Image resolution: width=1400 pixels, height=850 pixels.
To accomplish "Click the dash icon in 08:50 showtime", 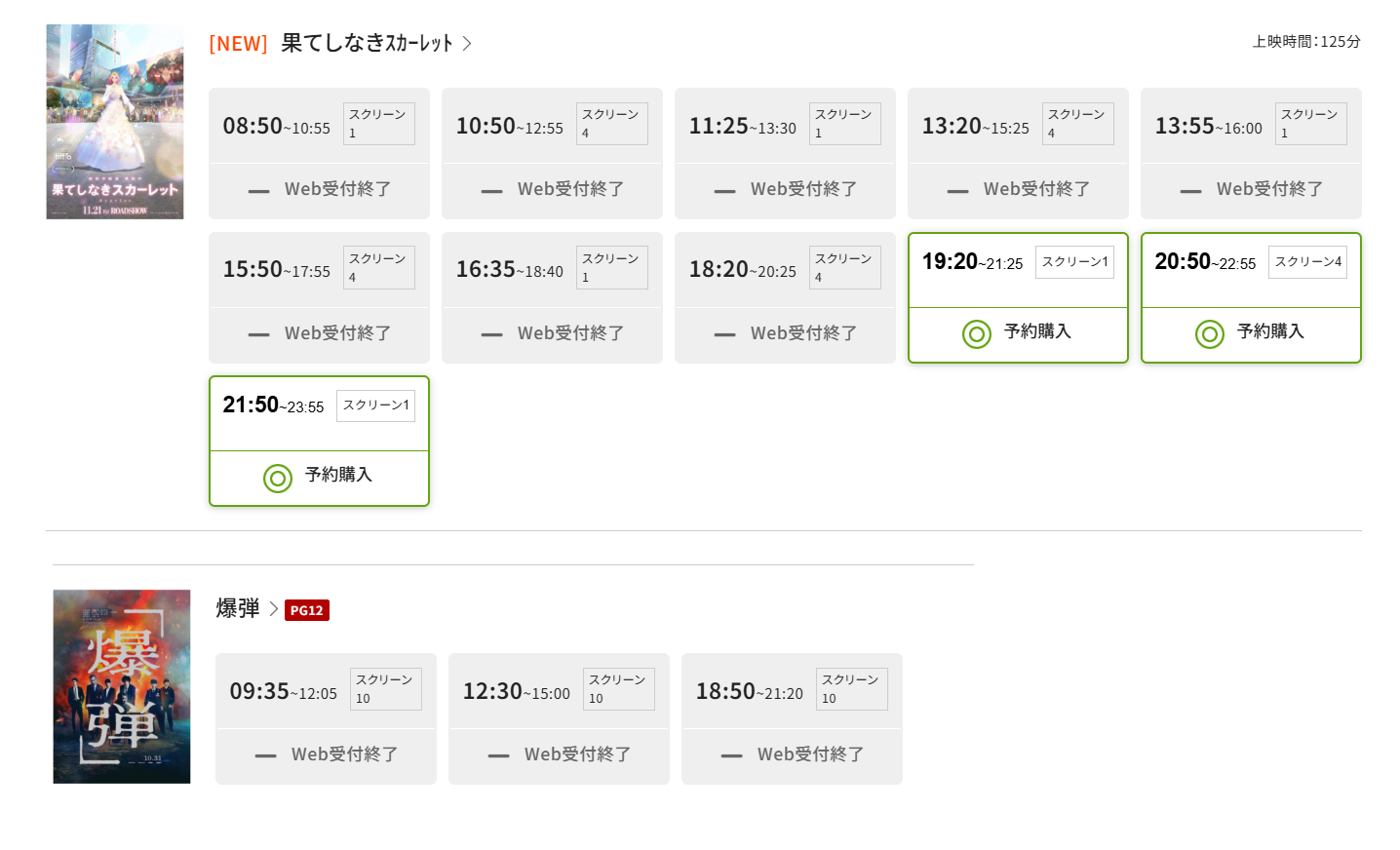I will pos(258,191).
